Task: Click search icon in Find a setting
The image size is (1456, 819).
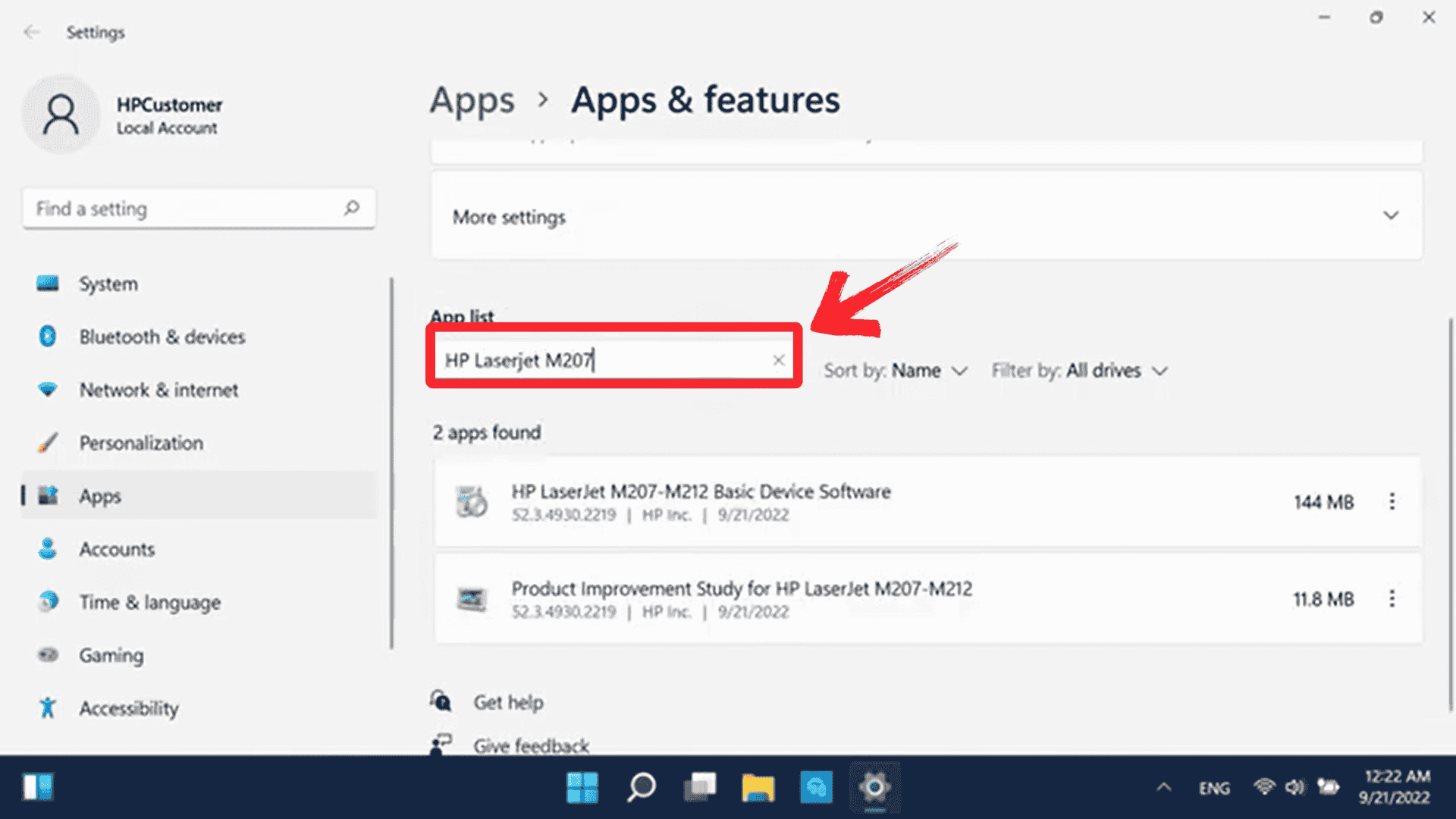Action: [351, 208]
